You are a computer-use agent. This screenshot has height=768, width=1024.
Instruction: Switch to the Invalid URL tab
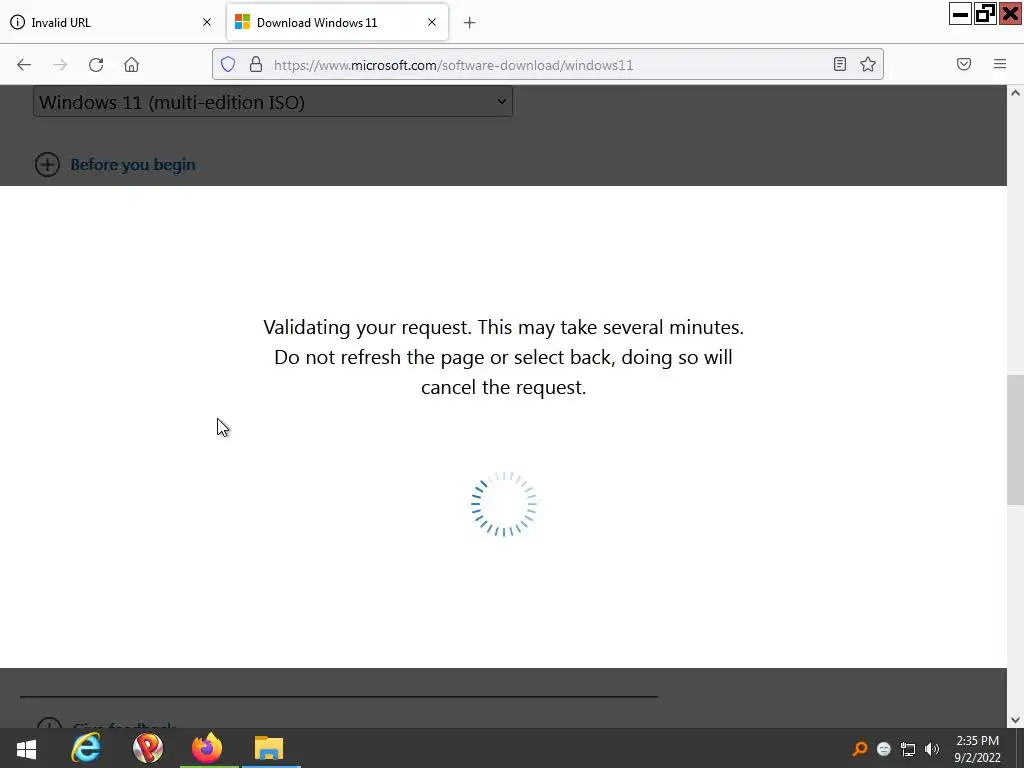click(111, 22)
